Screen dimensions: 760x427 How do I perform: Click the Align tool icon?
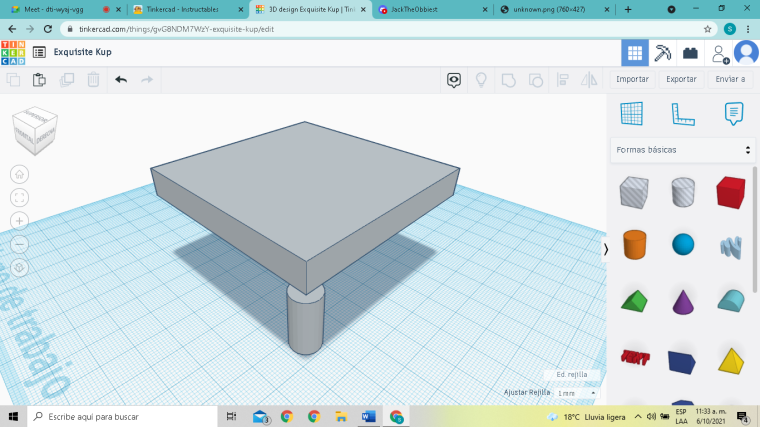coord(562,80)
